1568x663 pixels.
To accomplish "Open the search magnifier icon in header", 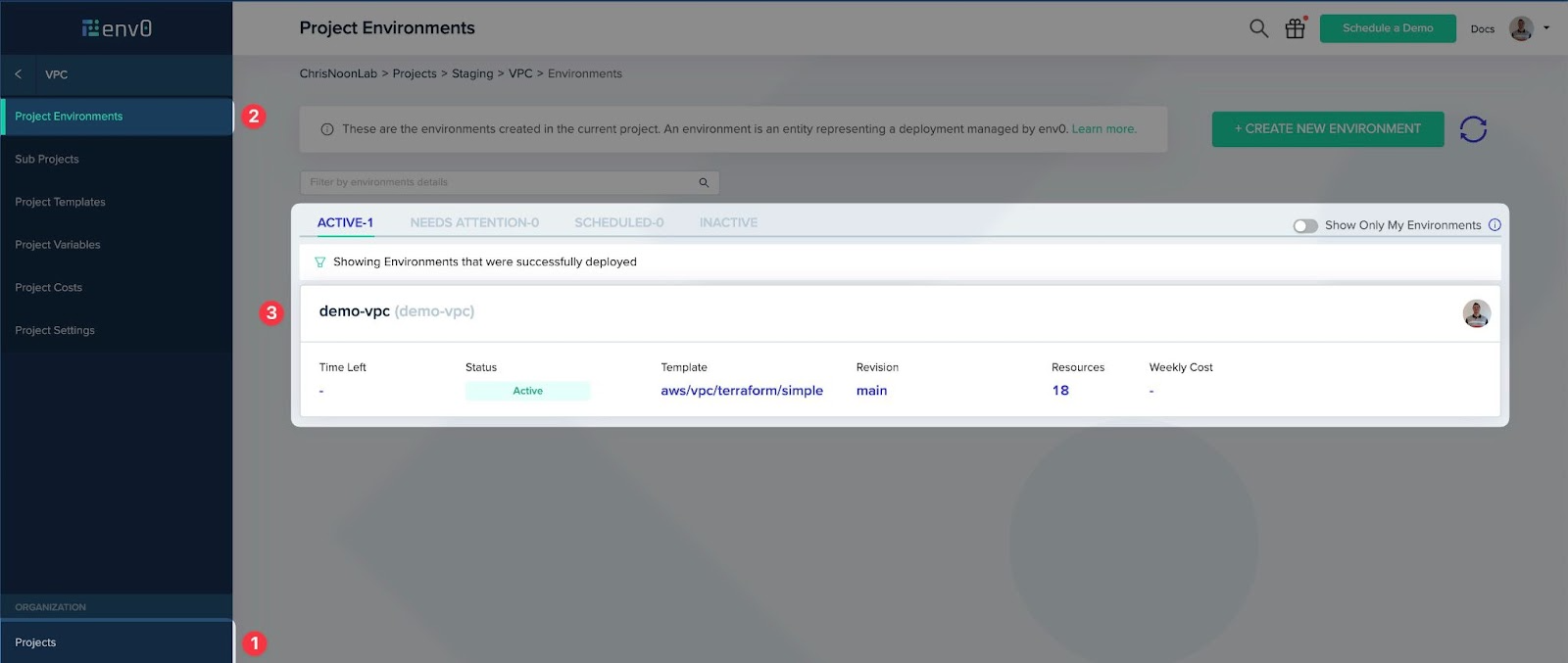I will pos(1258,28).
